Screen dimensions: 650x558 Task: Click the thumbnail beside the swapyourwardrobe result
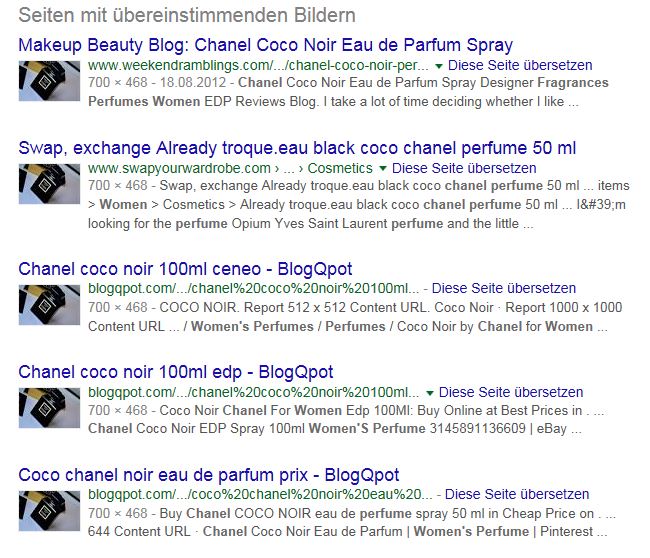[x=49, y=184]
